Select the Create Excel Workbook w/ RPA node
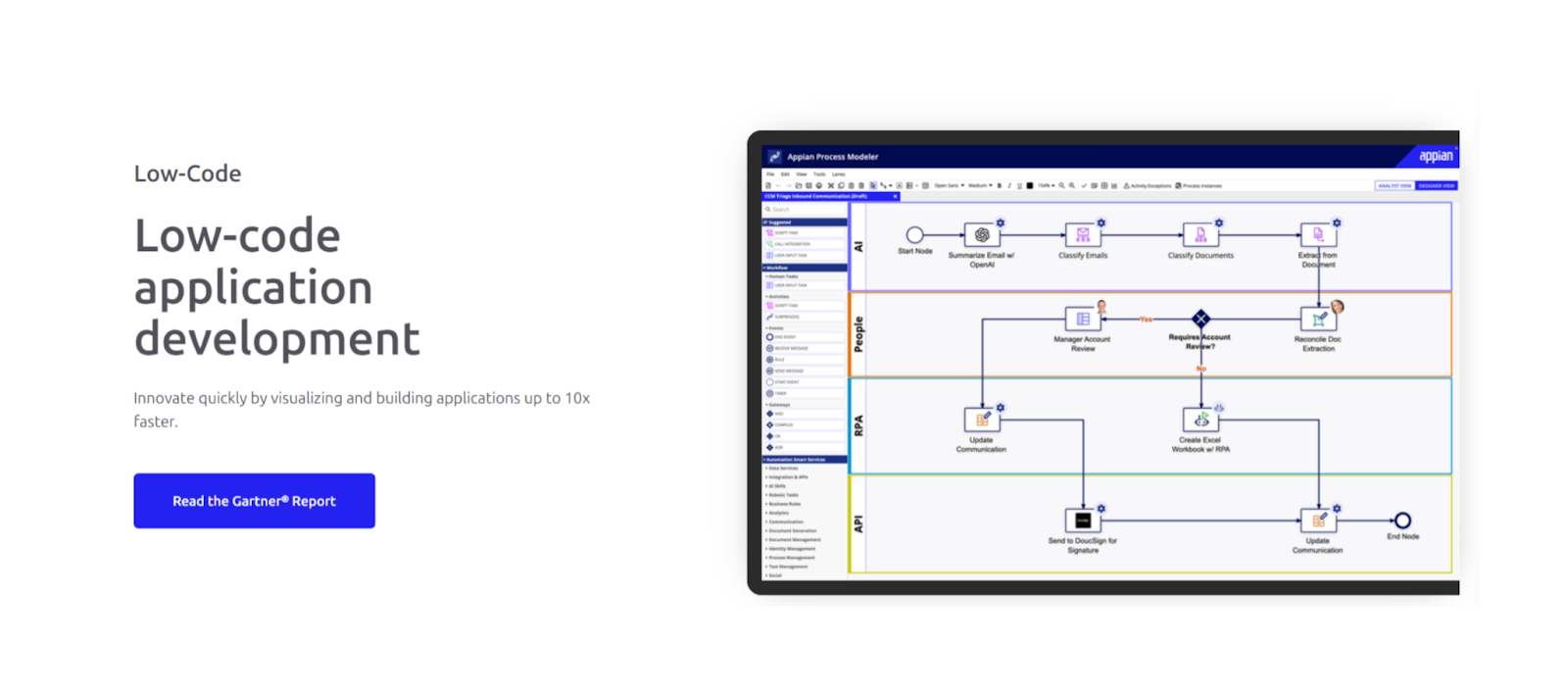 click(x=1200, y=420)
